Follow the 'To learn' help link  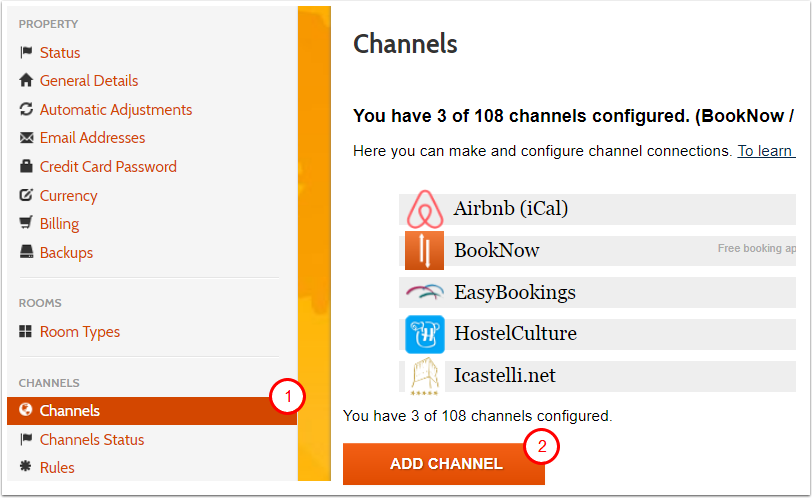point(766,151)
